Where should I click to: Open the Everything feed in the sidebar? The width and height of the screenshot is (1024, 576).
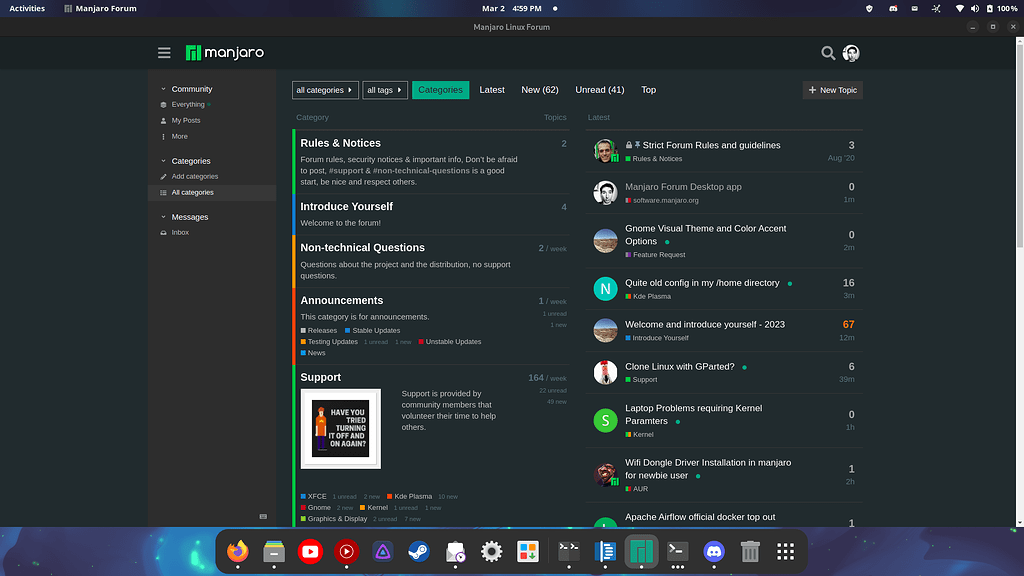pos(189,104)
